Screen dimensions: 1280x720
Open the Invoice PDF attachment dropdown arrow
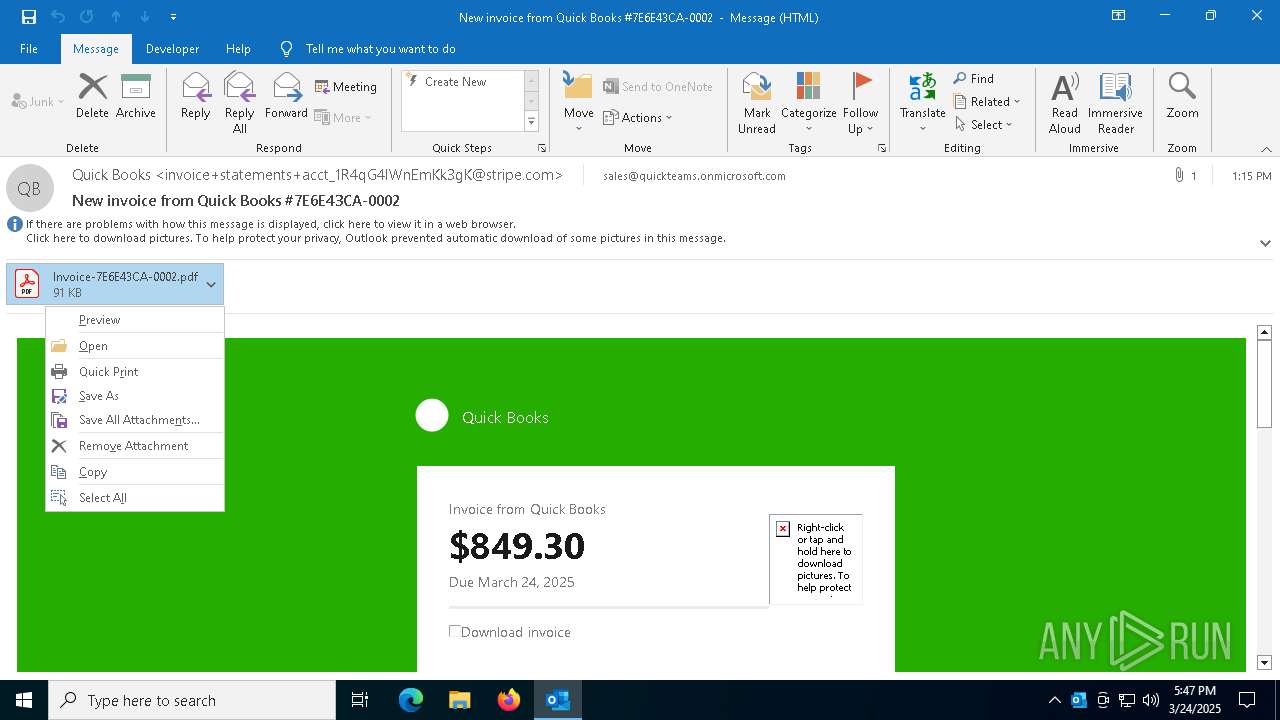click(x=211, y=285)
